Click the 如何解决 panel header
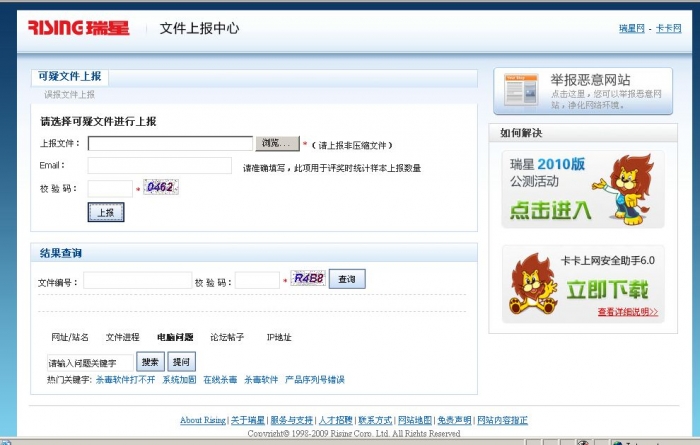Viewport: 700px width, 445px height. pos(521,133)
